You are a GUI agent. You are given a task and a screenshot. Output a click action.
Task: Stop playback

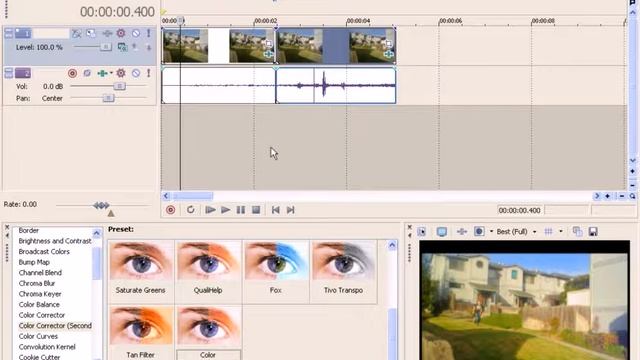click(256, 210)
